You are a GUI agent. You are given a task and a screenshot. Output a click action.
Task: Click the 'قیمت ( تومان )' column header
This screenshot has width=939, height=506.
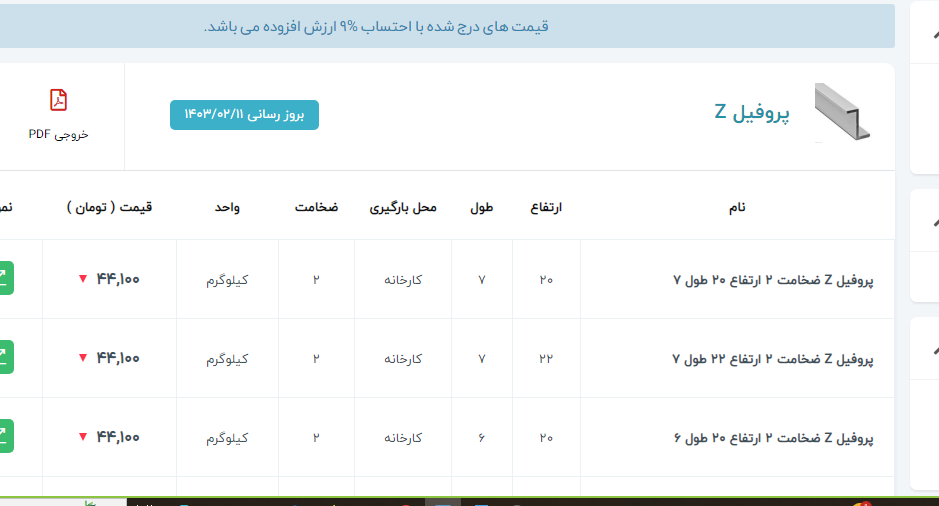click(109, 207)
